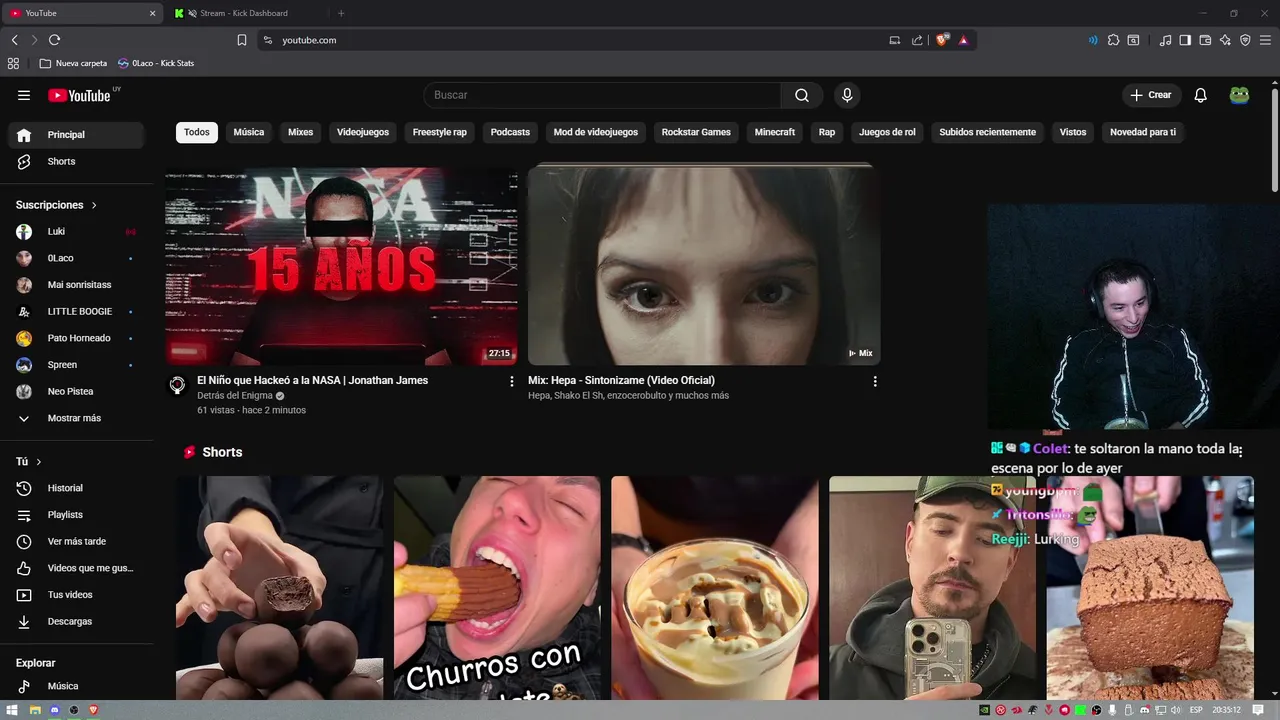
Task: Open the browser main menu icon
Action: (1266, 40)
